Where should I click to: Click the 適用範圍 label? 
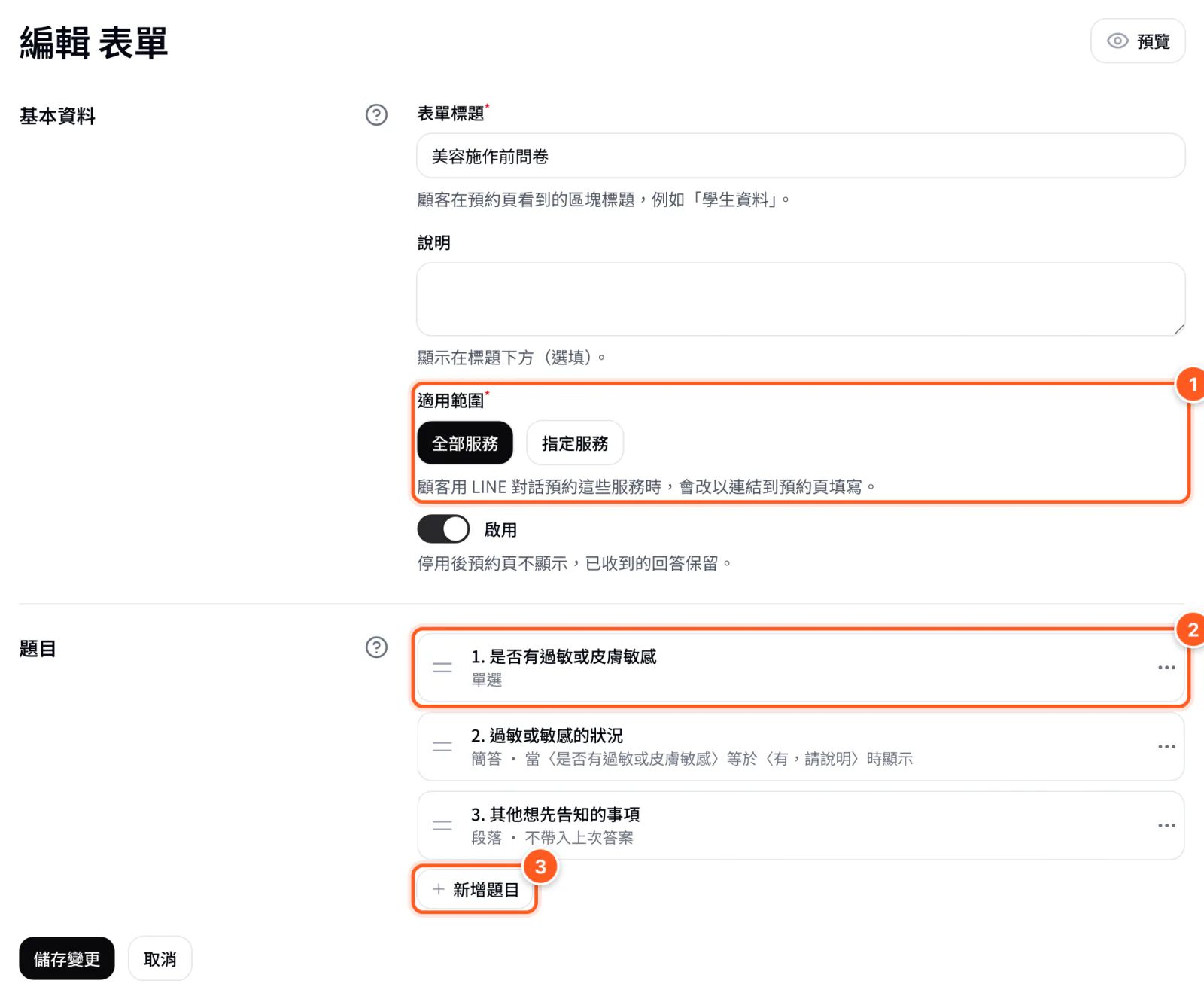click(451, 401)
